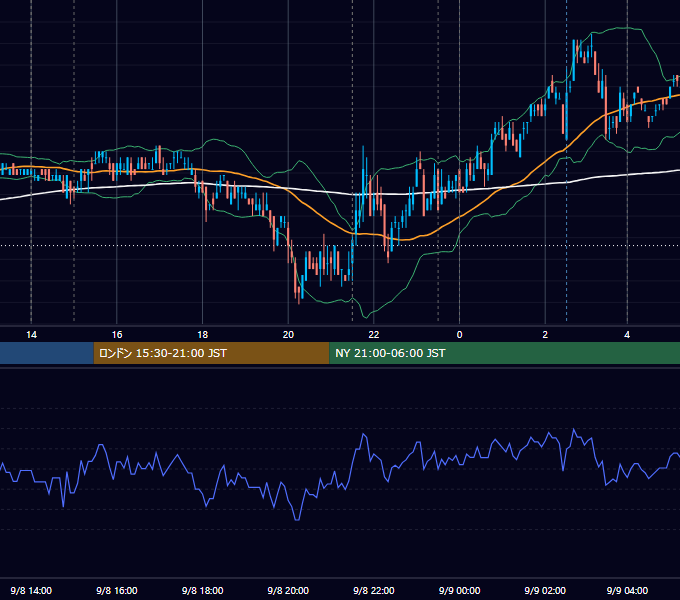Click the 9/9 04:00 date label
Screen dimensions: 680x600
click(x=627, y=590)
